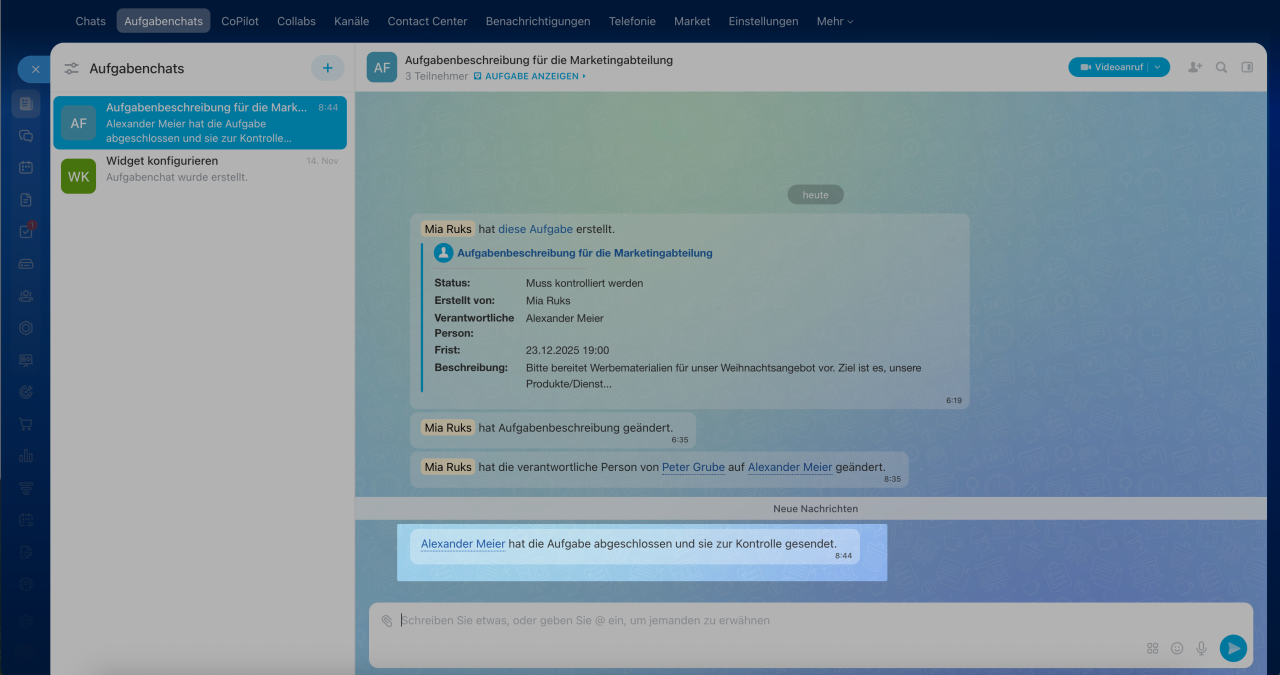This screenshot has height=675, width=1280.
Task: Click the 'heute' date badge
Action: [815, 195]
